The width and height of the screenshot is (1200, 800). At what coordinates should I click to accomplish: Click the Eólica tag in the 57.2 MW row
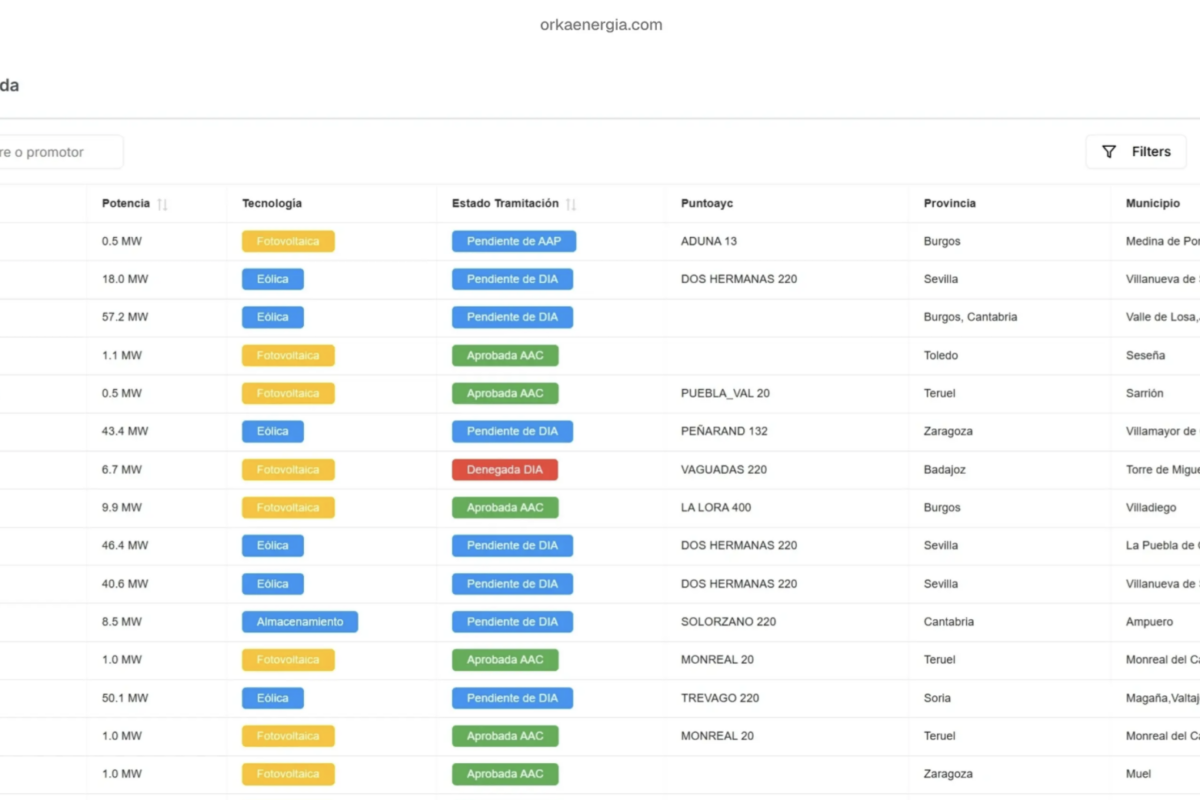pos(273,317)
